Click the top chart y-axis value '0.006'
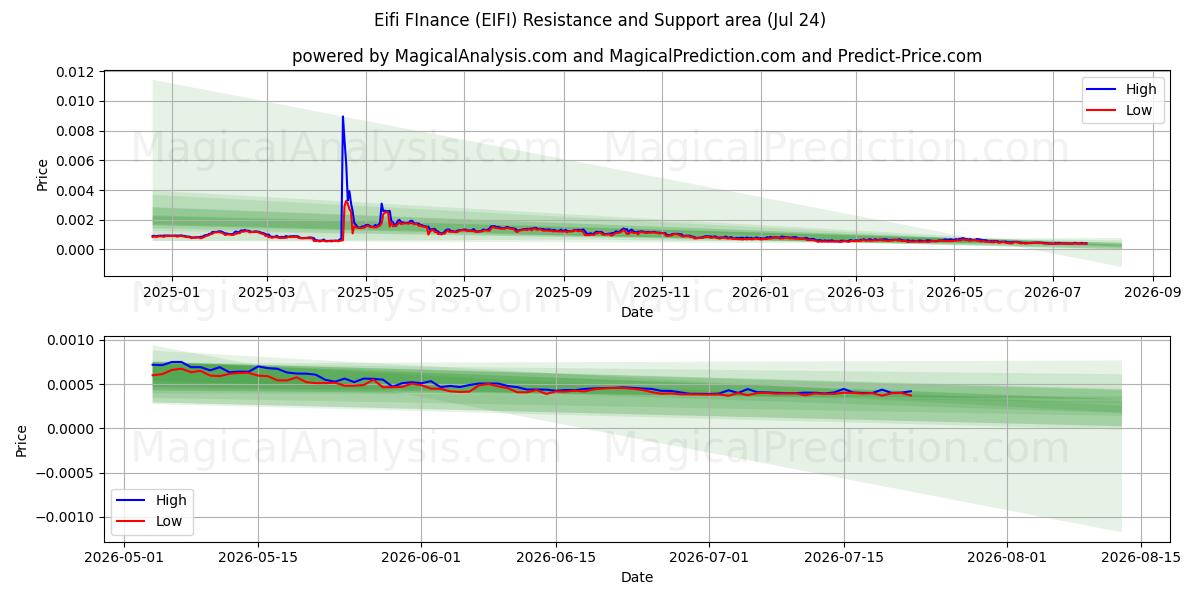Viewport: 1200px width, 600px height. tap(76, 161)
